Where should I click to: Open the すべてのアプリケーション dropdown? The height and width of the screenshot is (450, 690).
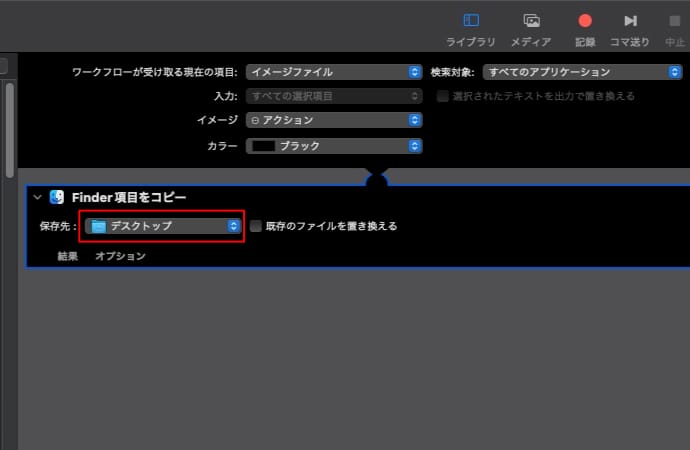[x=575, y=72]
